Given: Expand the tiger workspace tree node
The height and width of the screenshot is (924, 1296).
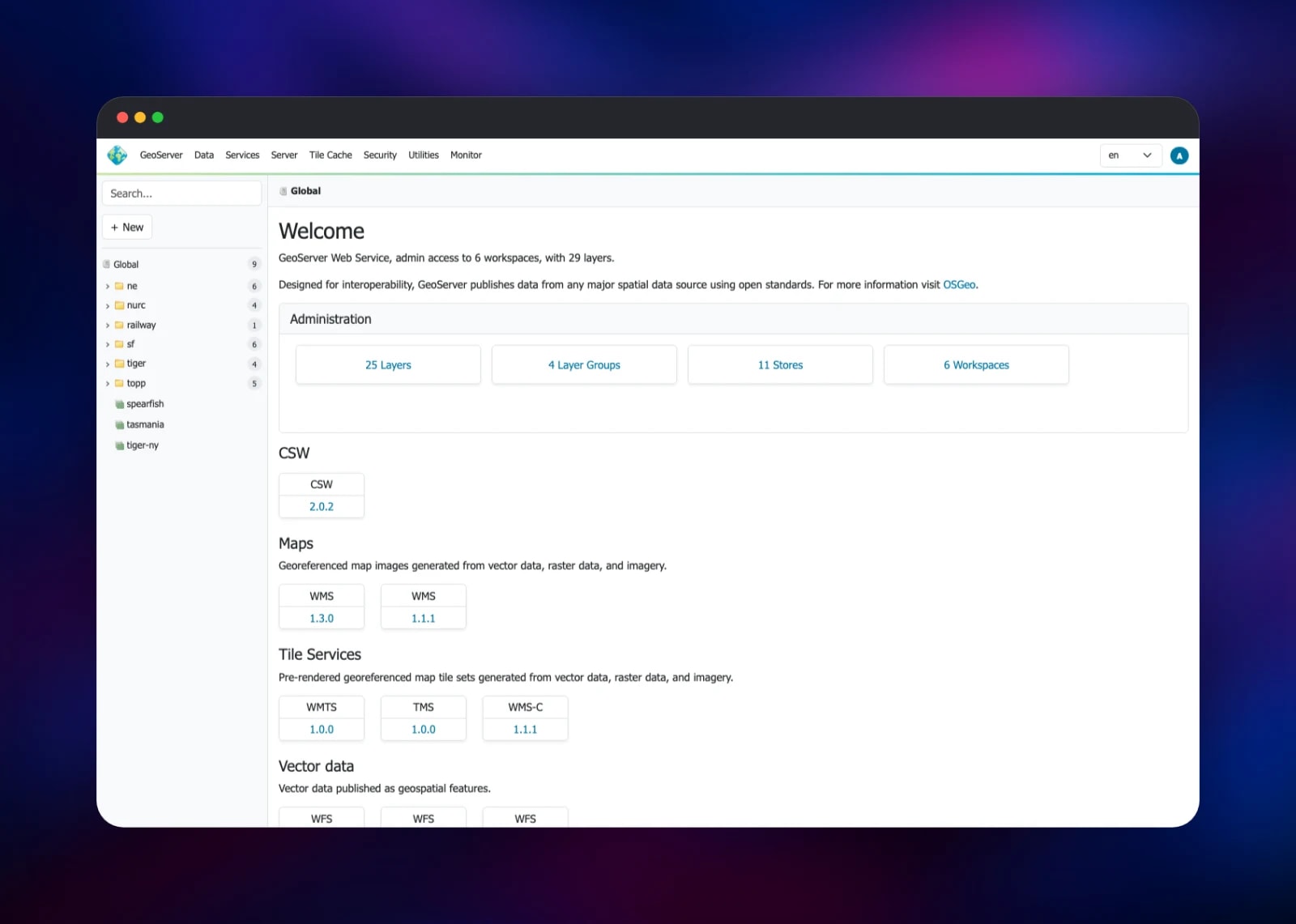Looking at the screenshot, I should click(107, 364).
